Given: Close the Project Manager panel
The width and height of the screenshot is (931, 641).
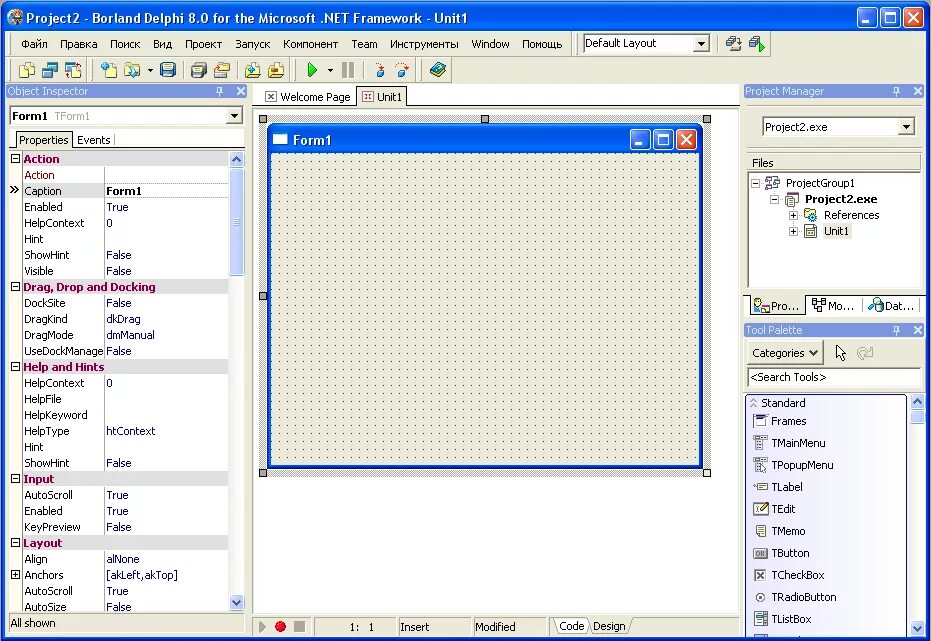Looking at the screenshot, I should [x=918, y=91].
